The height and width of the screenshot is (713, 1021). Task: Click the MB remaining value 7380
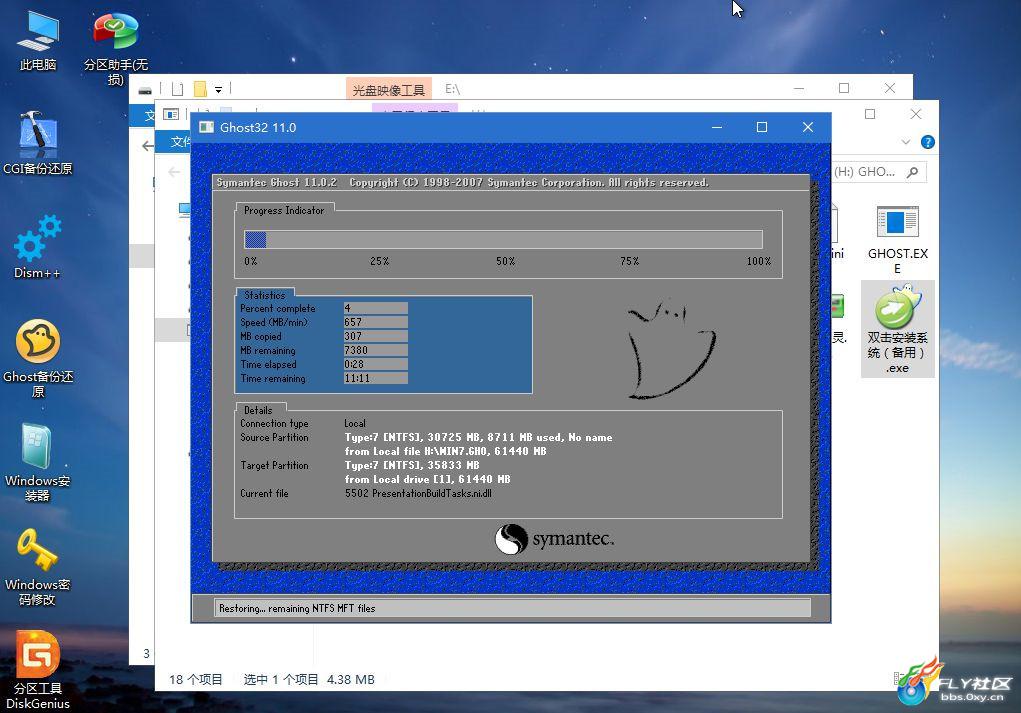(x=376, y=350)
